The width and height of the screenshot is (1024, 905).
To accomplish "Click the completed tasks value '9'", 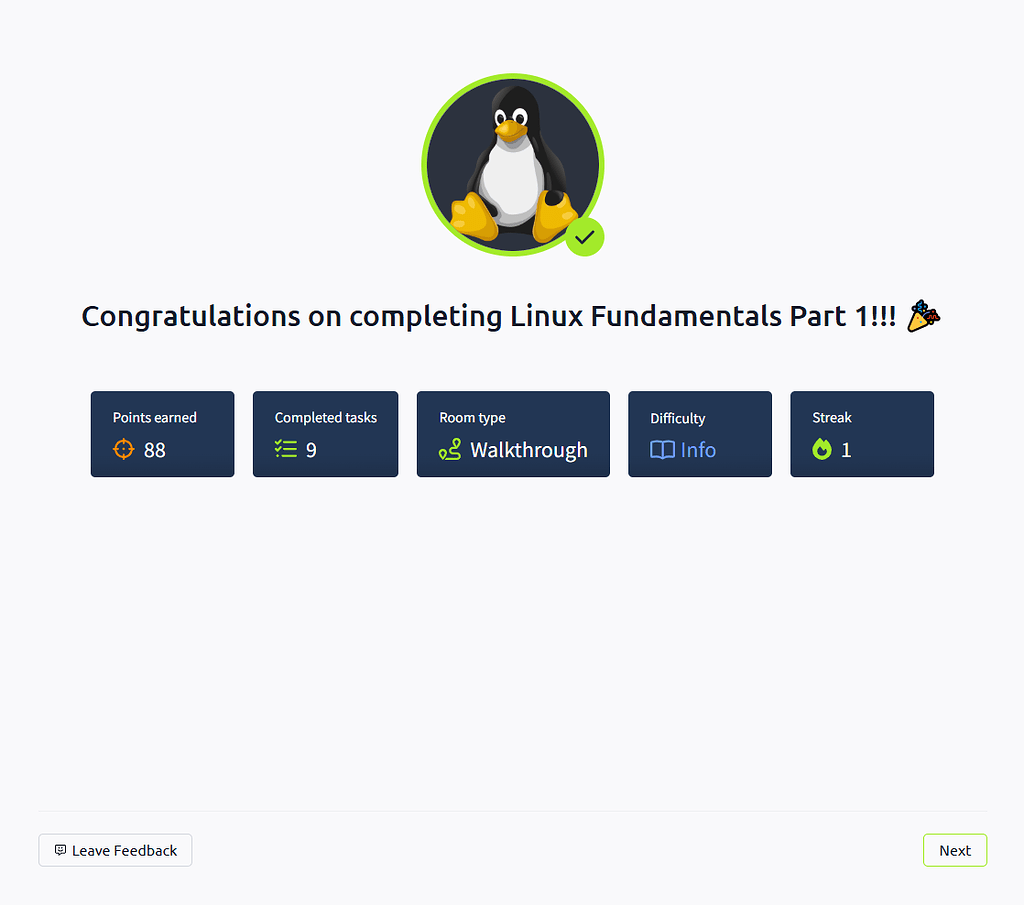I will (312, 450).
